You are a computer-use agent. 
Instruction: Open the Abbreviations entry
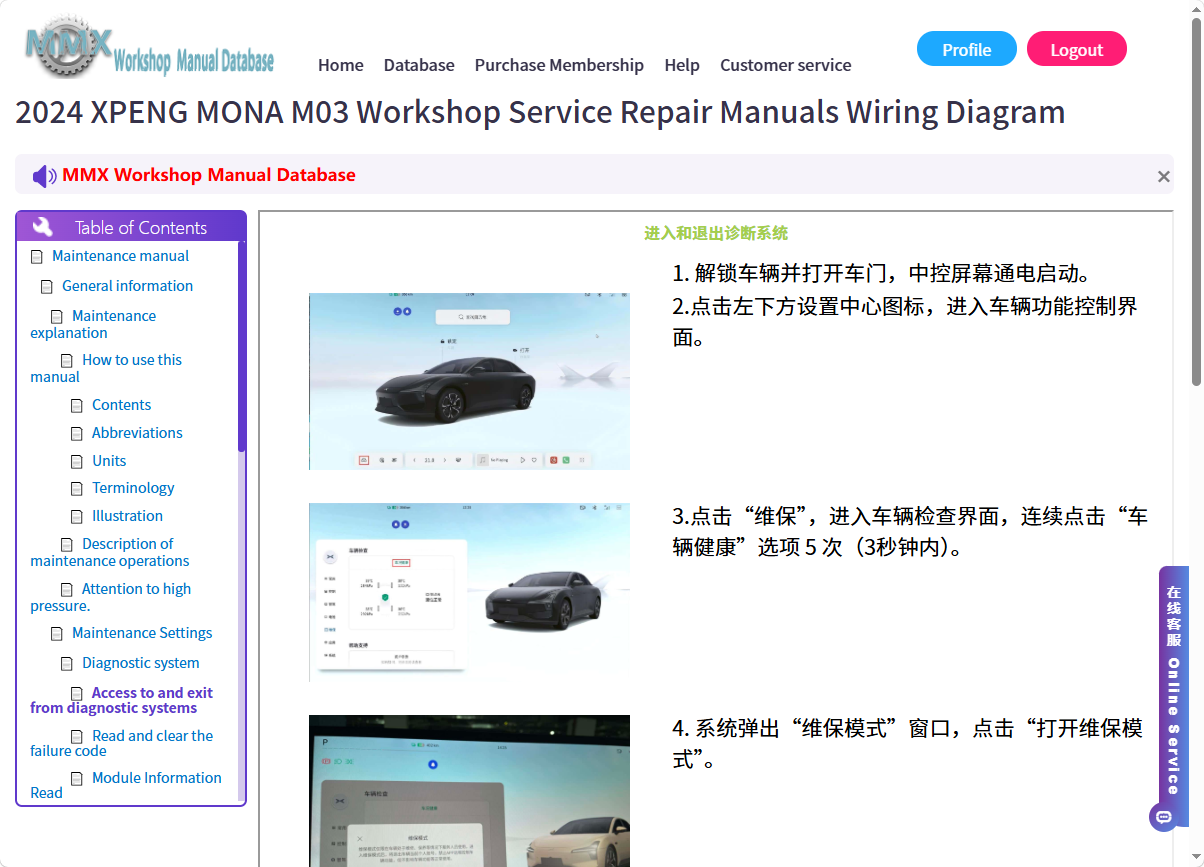[x=137, y=433]
